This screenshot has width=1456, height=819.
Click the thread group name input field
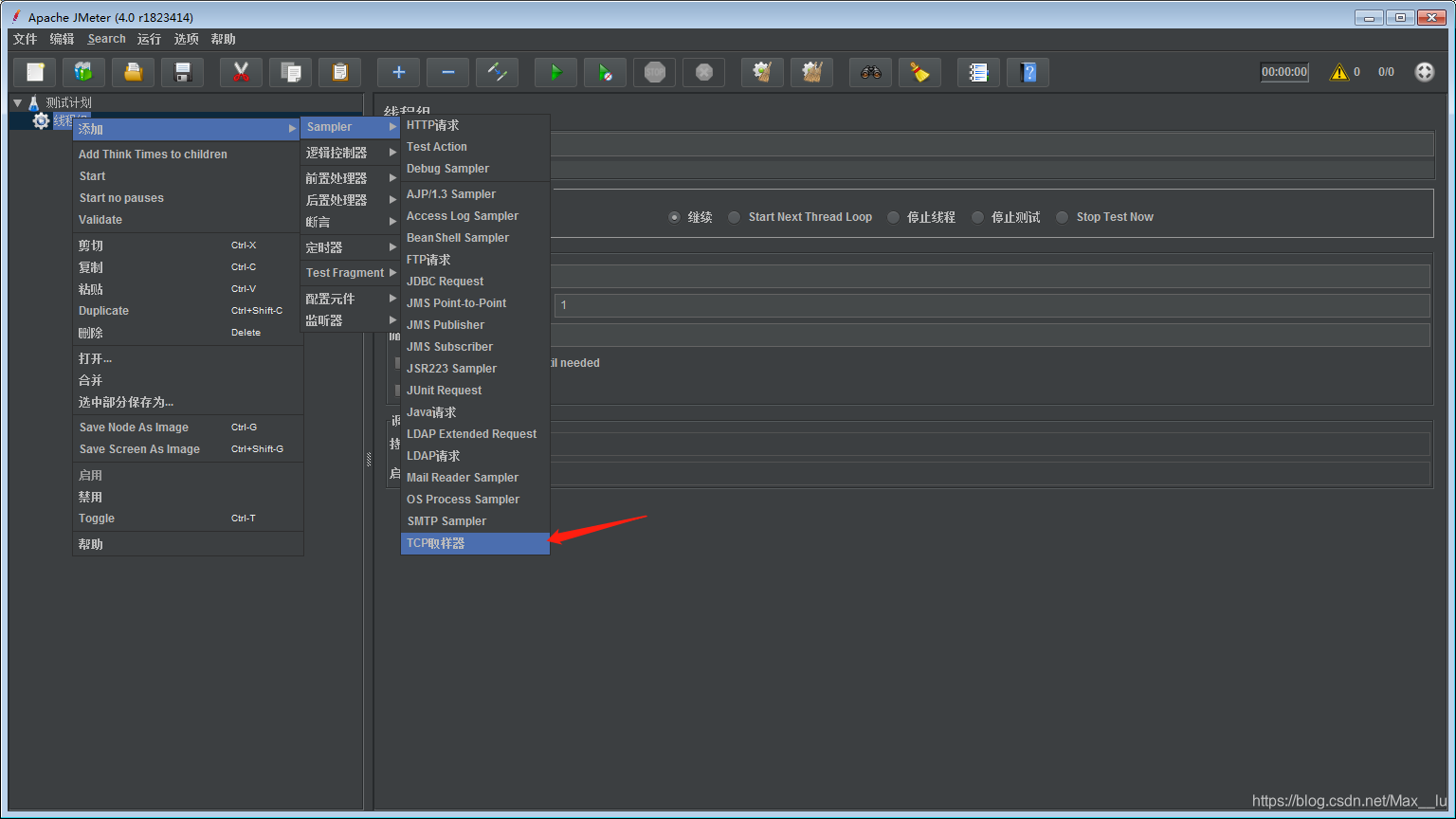(x=992, y=144)
